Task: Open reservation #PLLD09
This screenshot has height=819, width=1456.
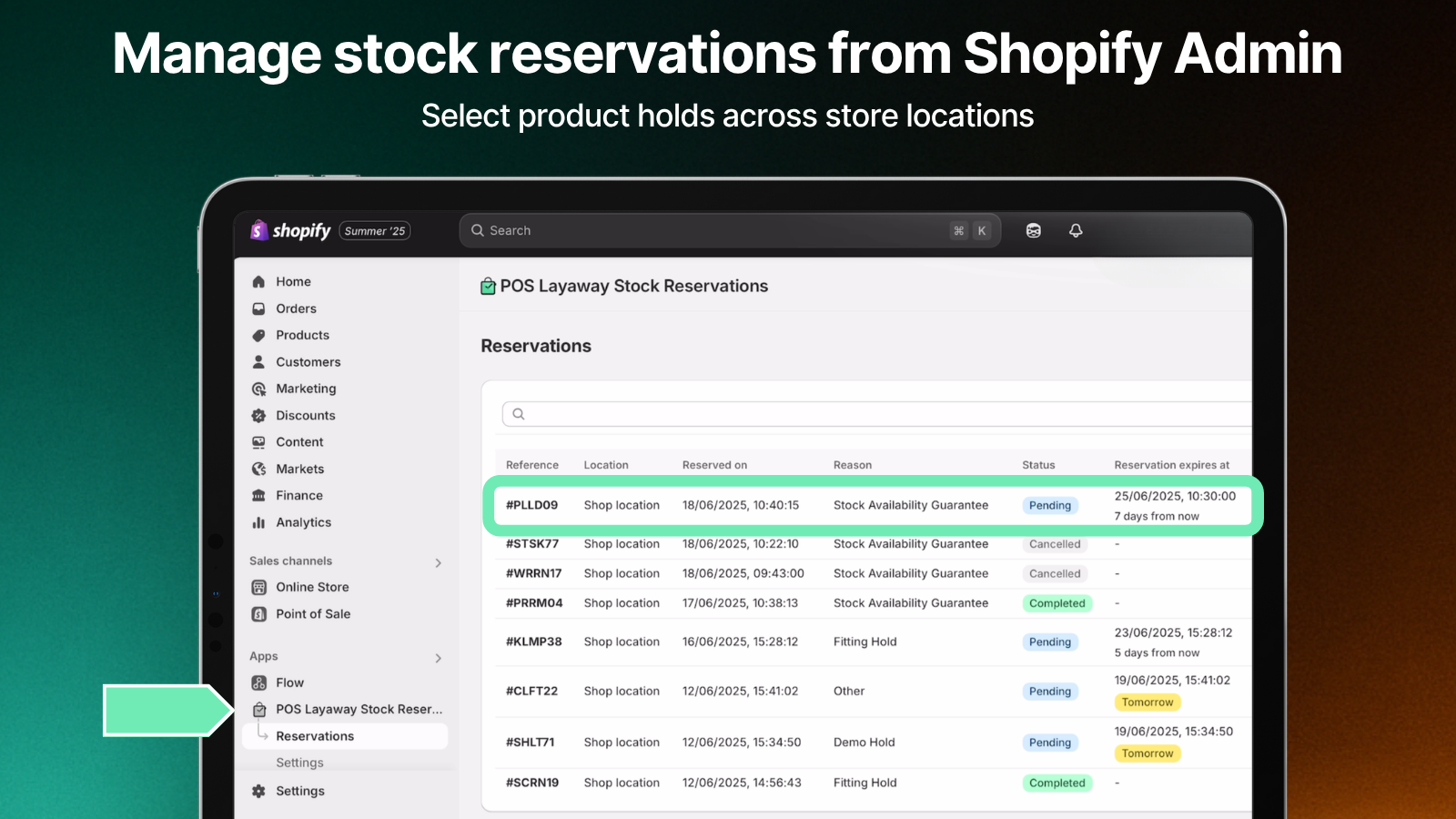Action: point(532,505)
